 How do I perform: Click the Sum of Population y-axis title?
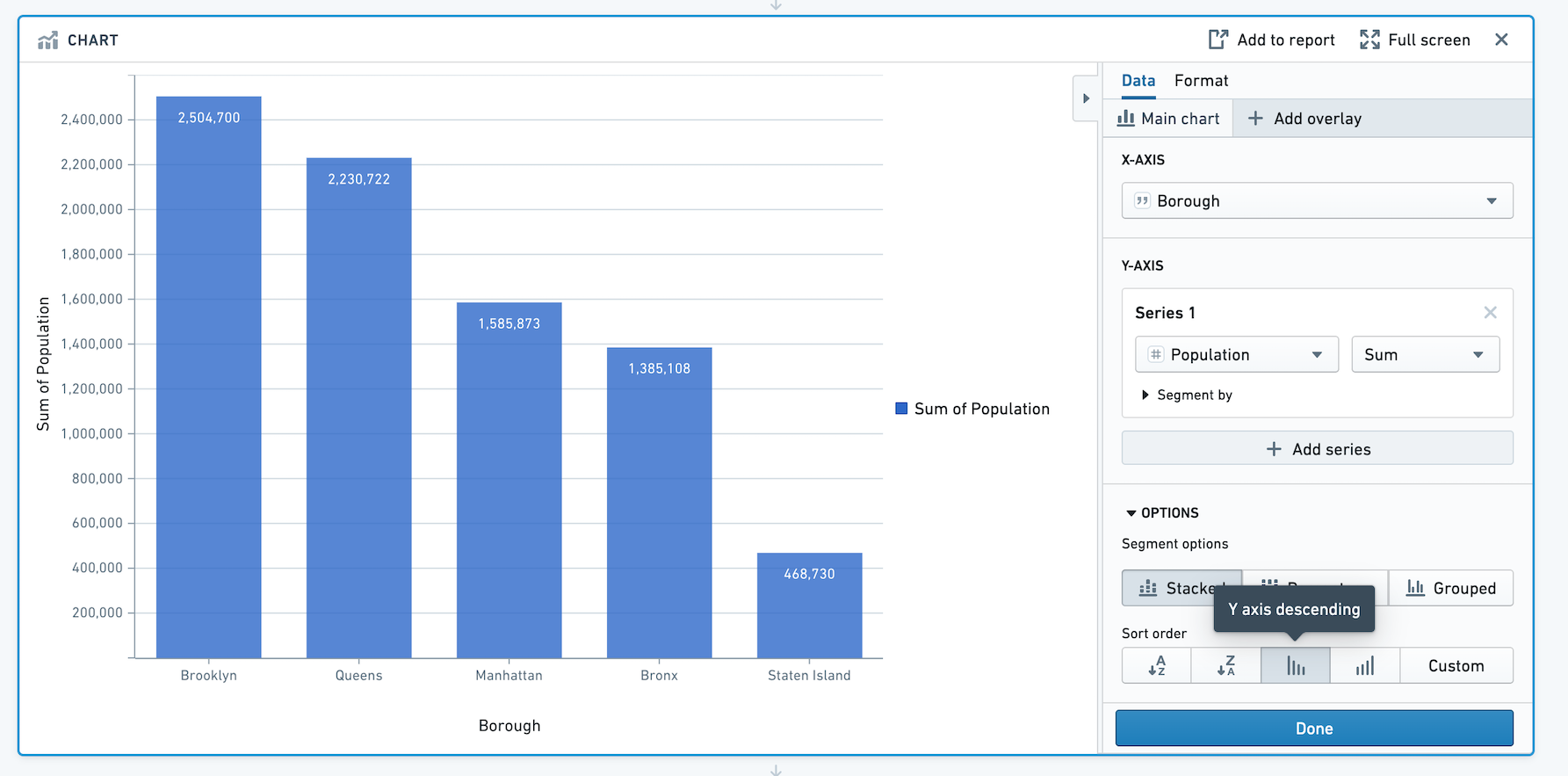click(x=43, y=364)
